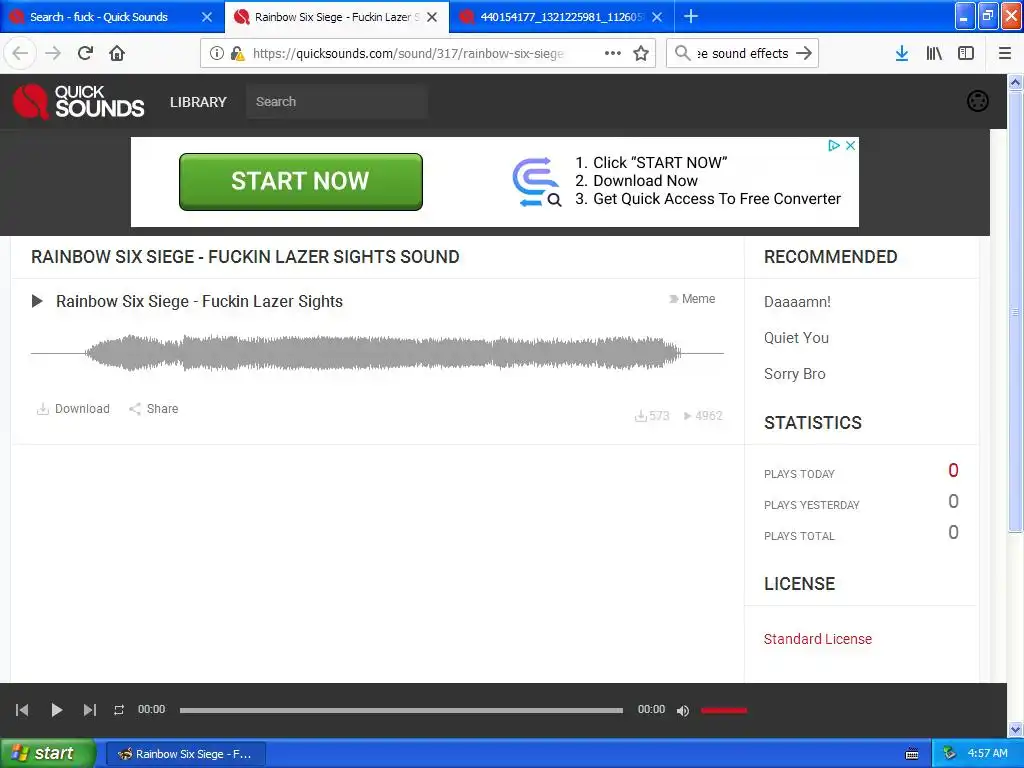Download the sound file
This screenshot has width=1024, height=768.
point(73,409)
